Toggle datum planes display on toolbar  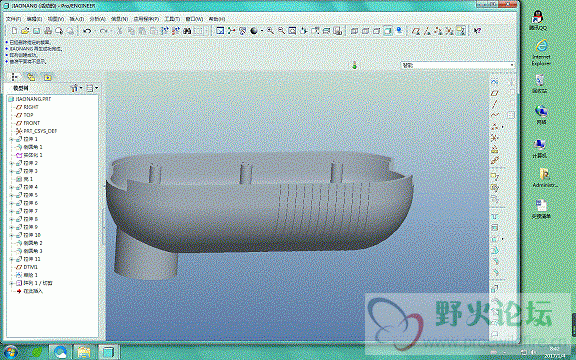point(416,31)
